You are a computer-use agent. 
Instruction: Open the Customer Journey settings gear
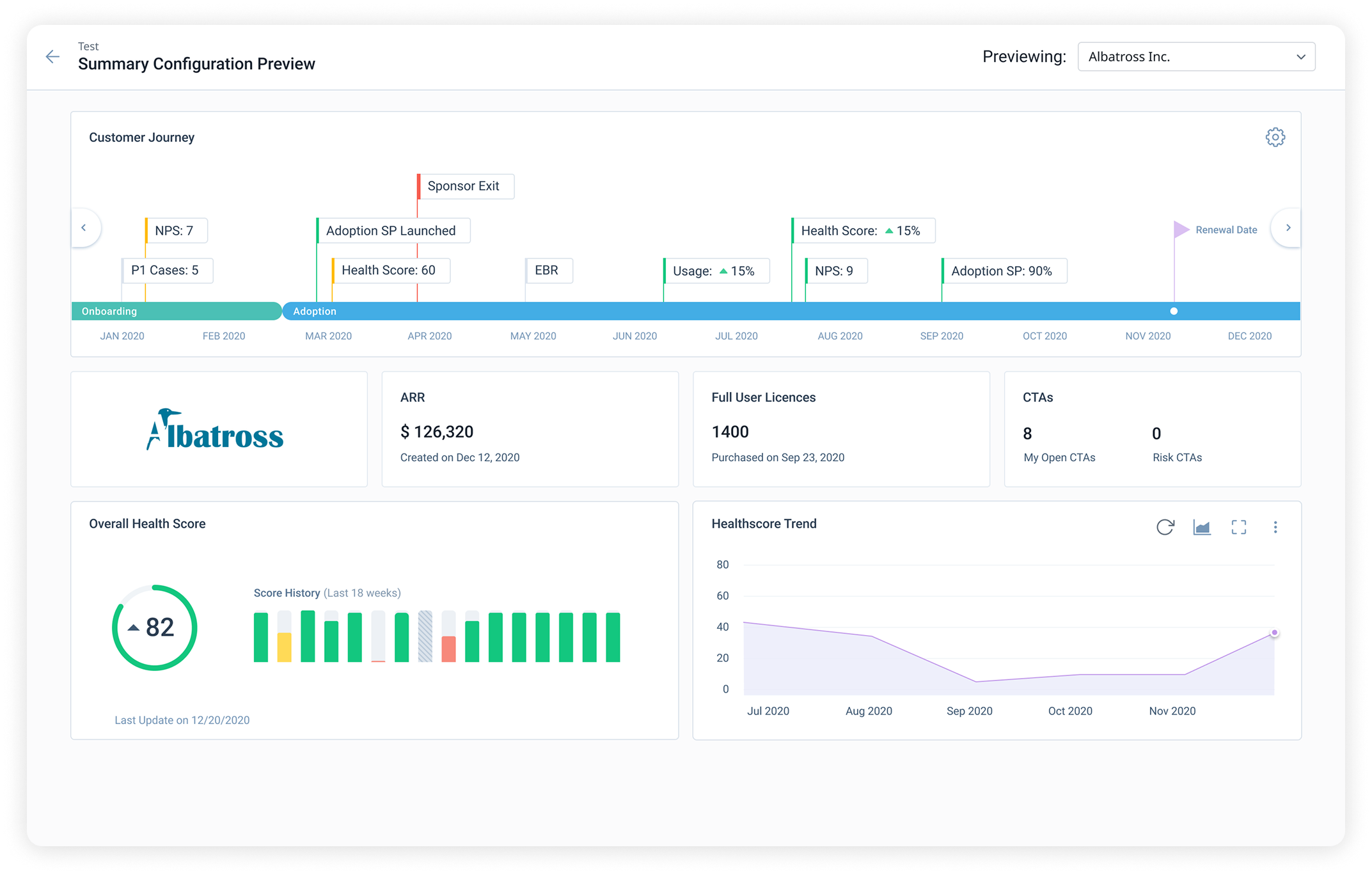point(1275,137)
